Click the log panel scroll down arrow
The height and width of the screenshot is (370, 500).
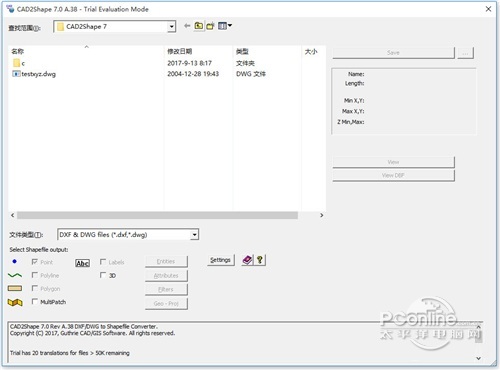pos(478,358)
